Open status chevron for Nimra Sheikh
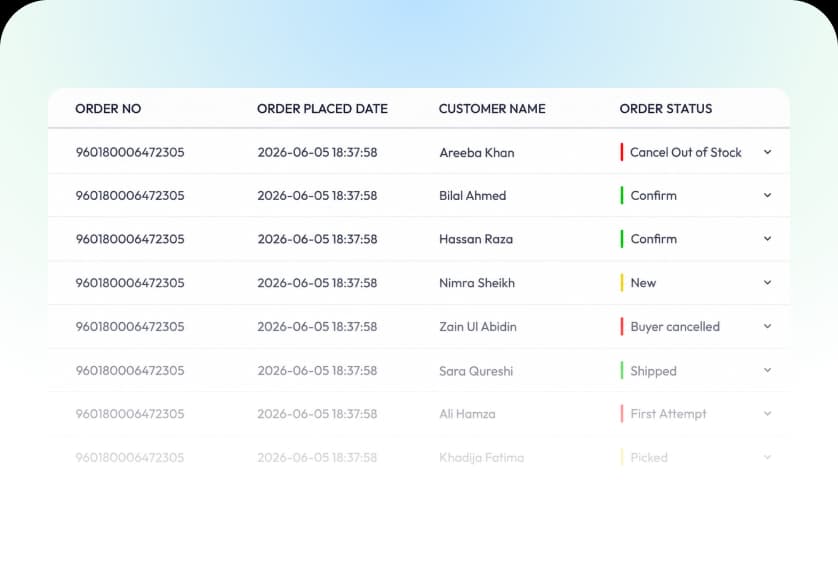This screenshot has height=584, width=838. (x=767, y=283)
